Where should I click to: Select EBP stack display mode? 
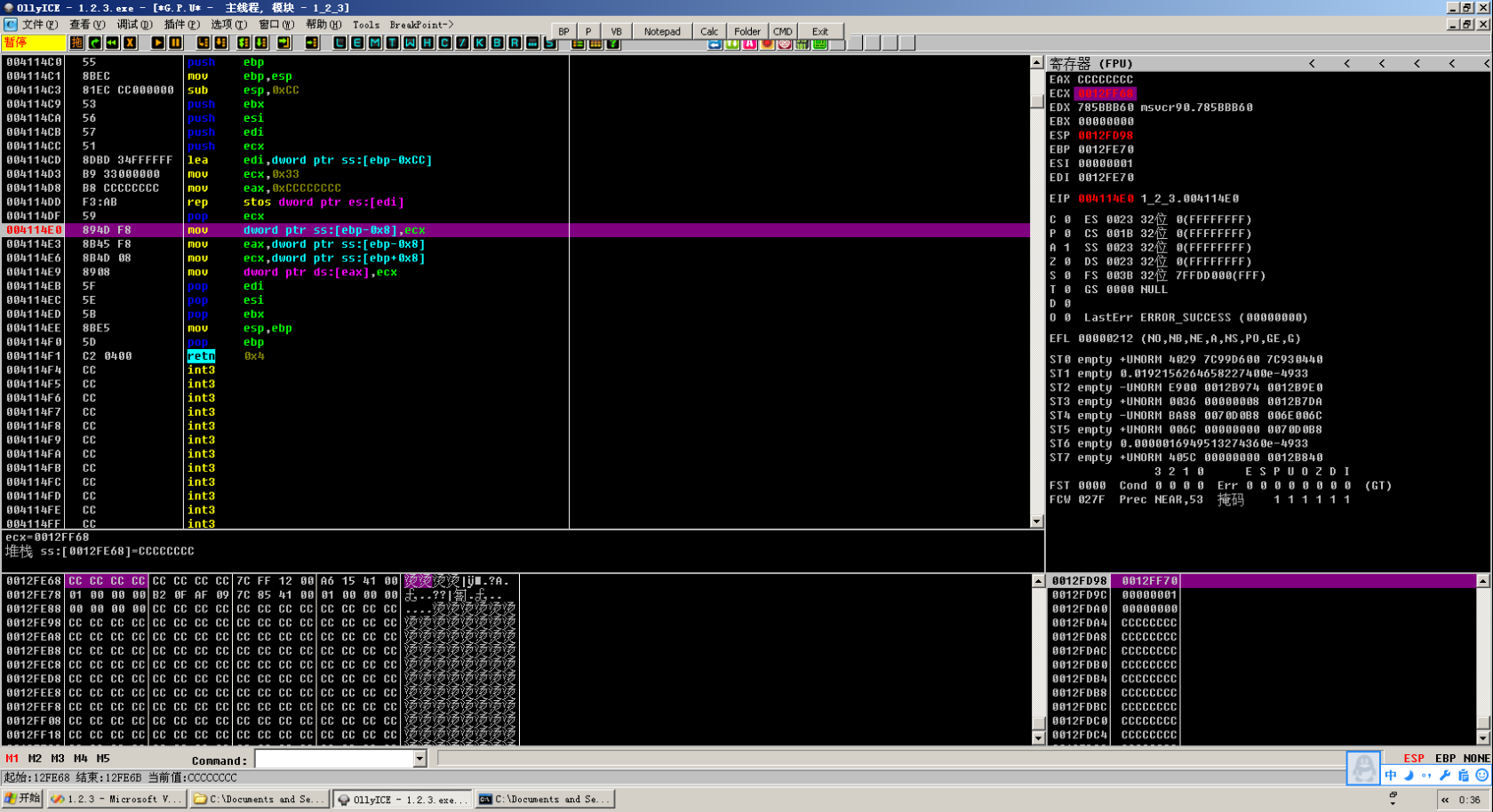[x=1445, y=758]
